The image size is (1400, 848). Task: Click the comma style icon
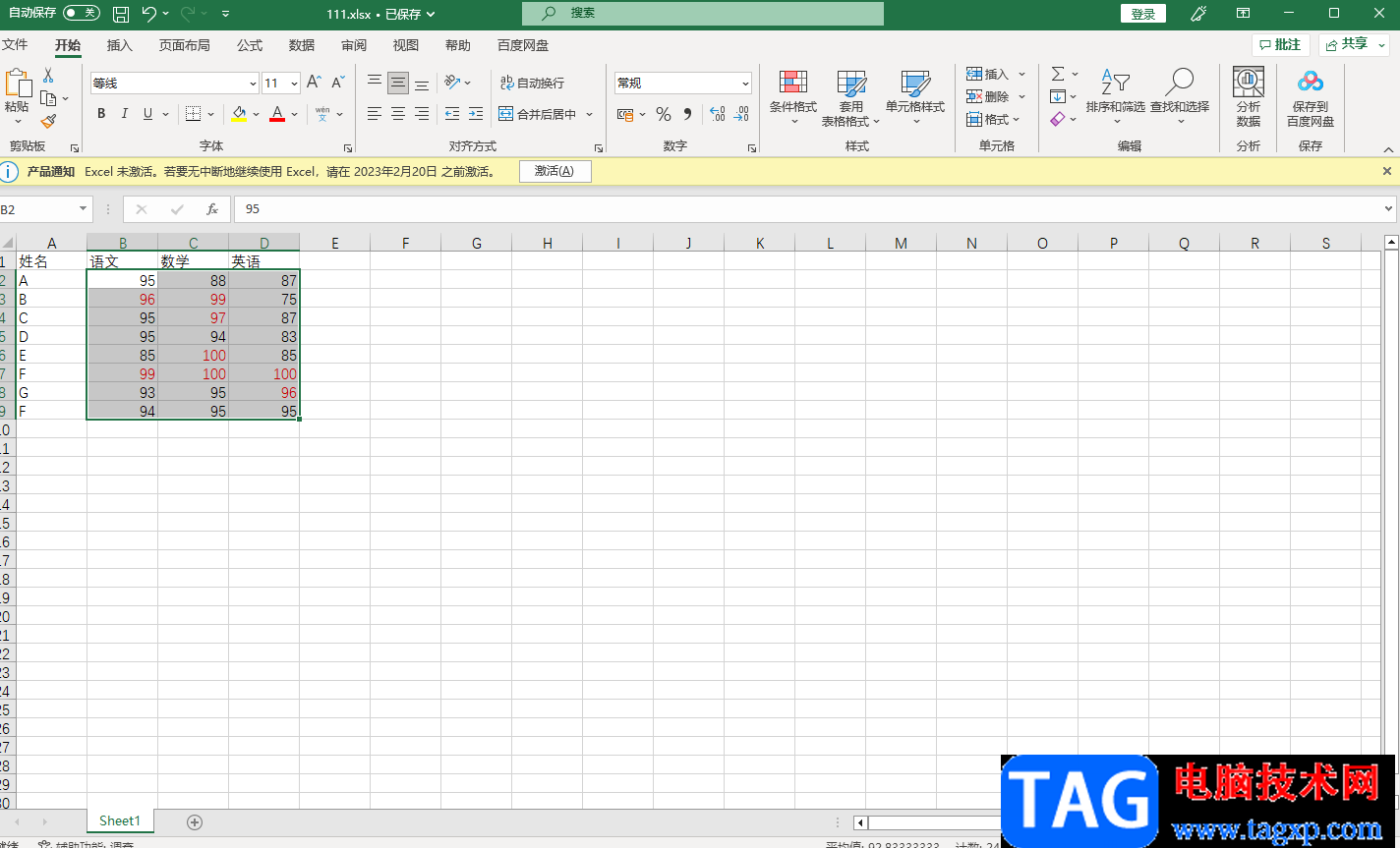688,114
